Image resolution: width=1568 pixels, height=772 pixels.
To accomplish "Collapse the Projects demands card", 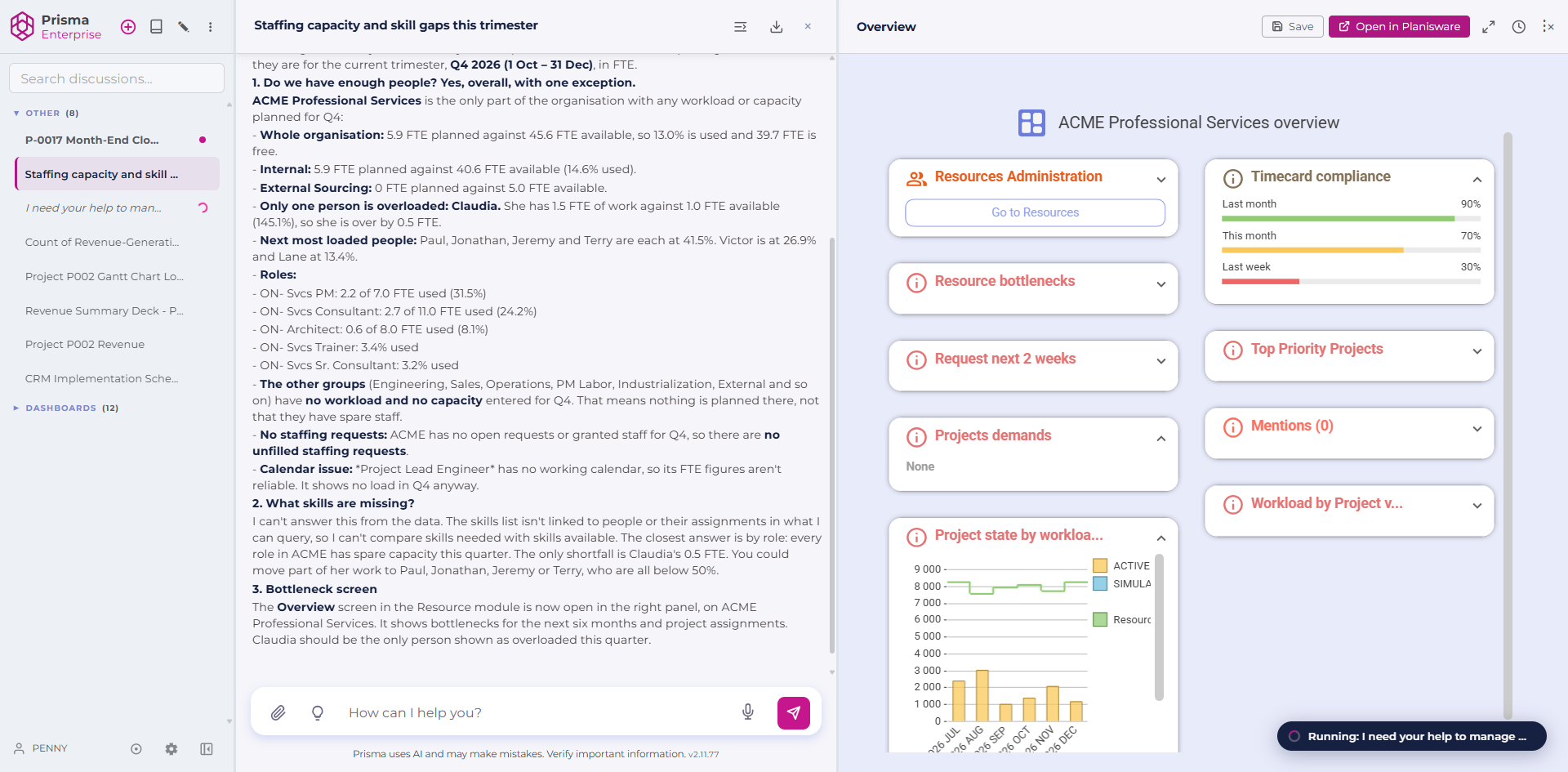I will 1161,439.
